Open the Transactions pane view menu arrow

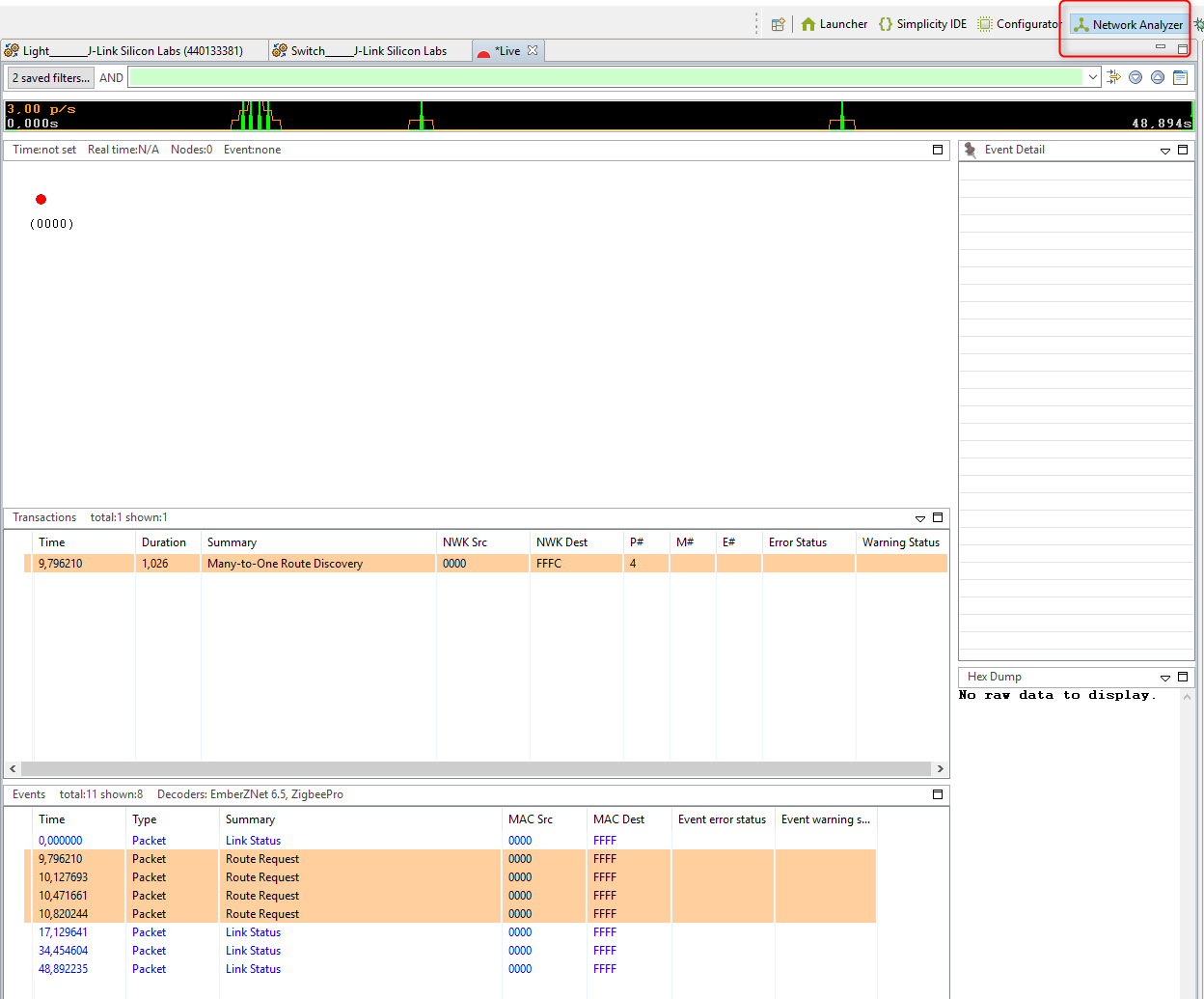pyautogui.click(x=920, y=518)
